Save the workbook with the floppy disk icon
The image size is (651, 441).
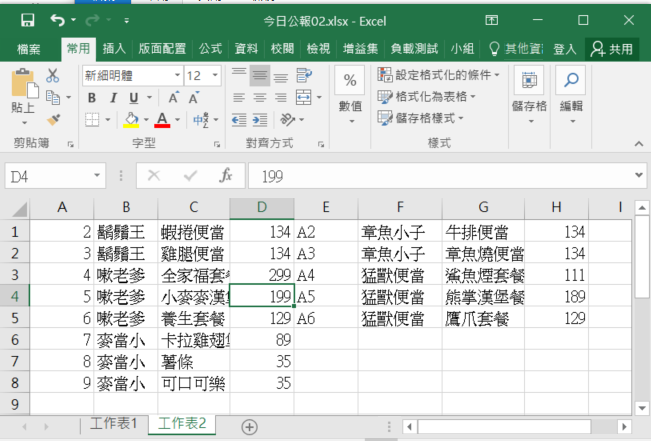(27, 20)
